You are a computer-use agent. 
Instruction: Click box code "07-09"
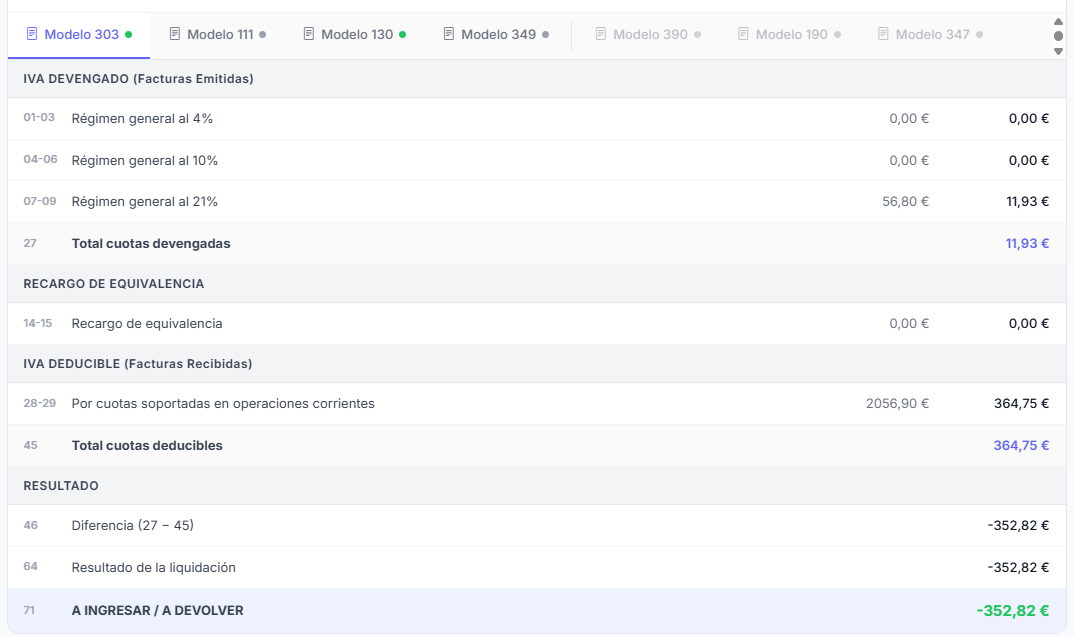[40, 201]
